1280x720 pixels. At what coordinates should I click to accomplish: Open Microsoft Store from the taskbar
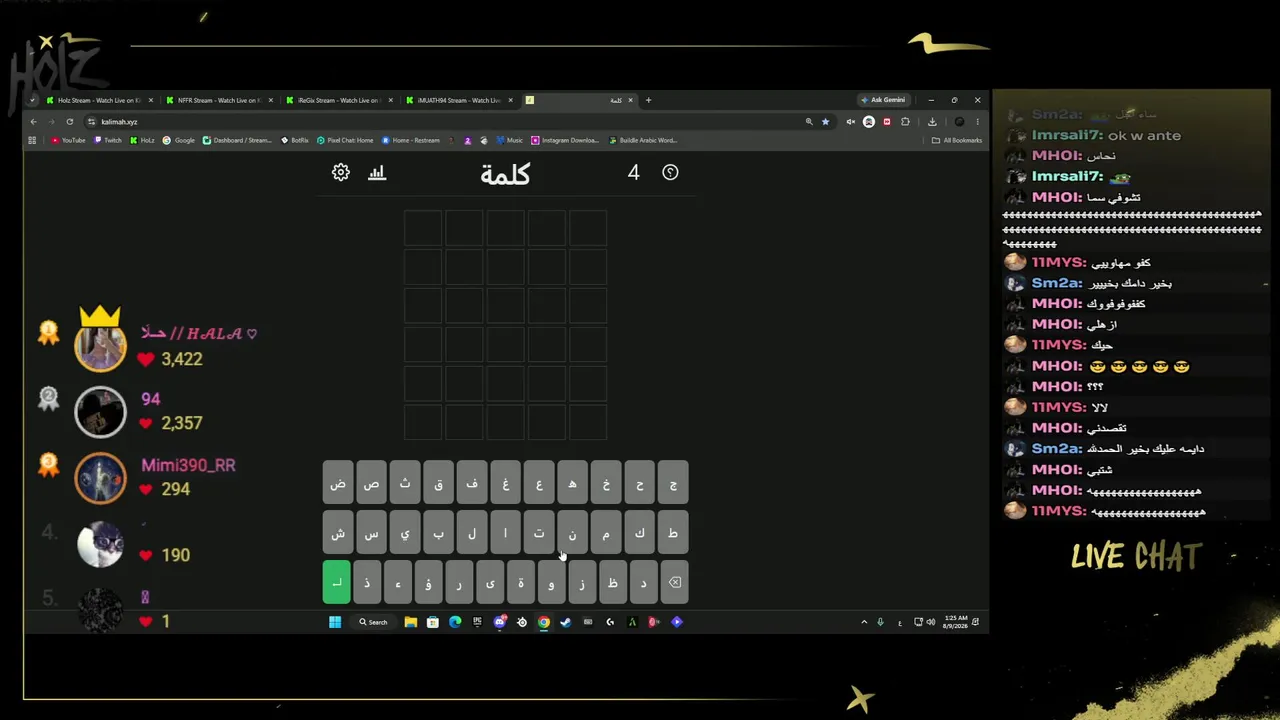[x=432, y=622]
